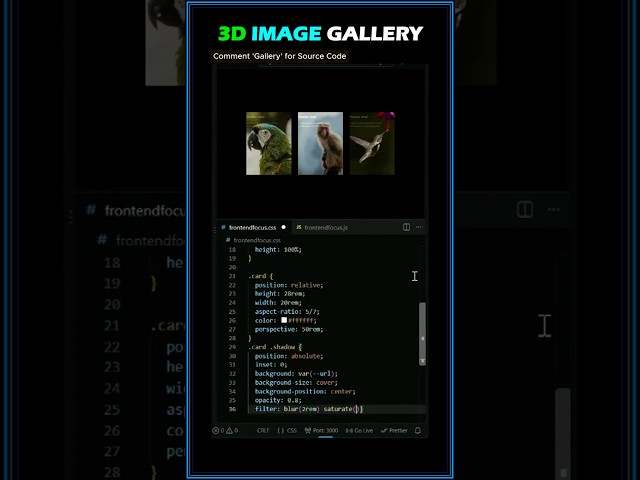Open the errors and warnings status indicator
Viewport: 640px width, 480px height.
pos(225,430)
